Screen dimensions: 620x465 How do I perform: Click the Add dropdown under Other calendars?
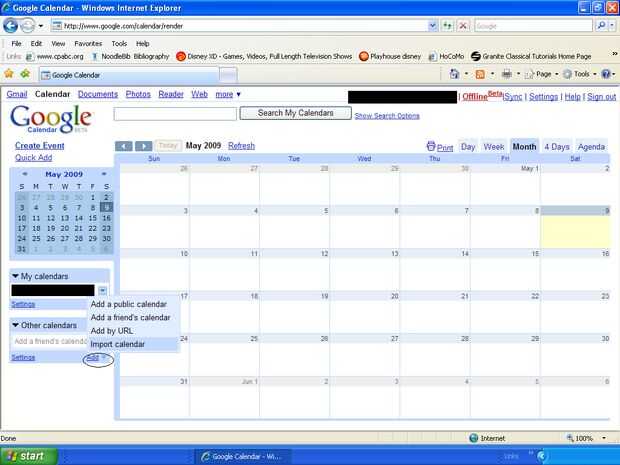pyautogui.click(x=96, y=358)
